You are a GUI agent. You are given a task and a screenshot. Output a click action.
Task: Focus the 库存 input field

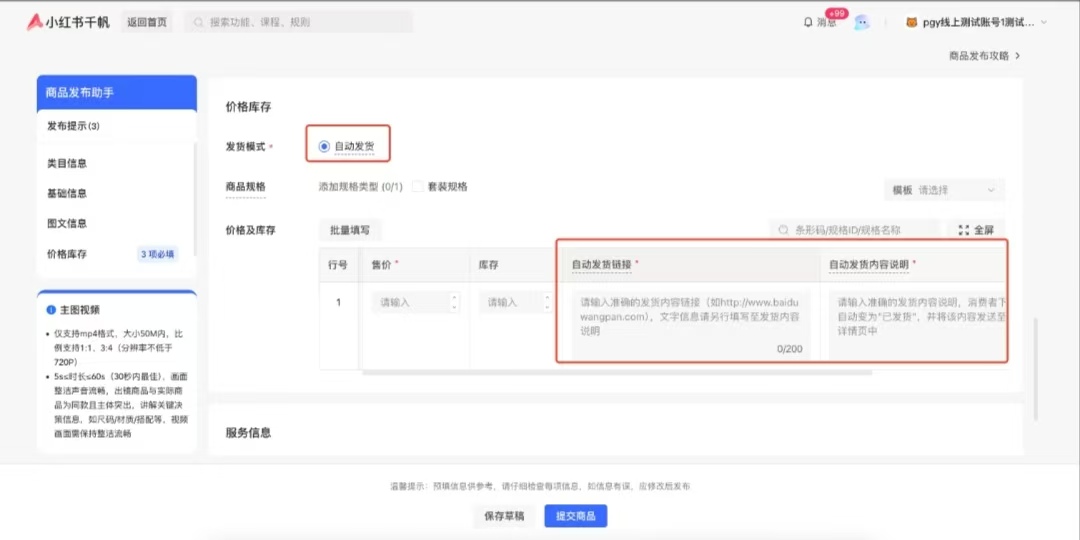pos(516,302)
